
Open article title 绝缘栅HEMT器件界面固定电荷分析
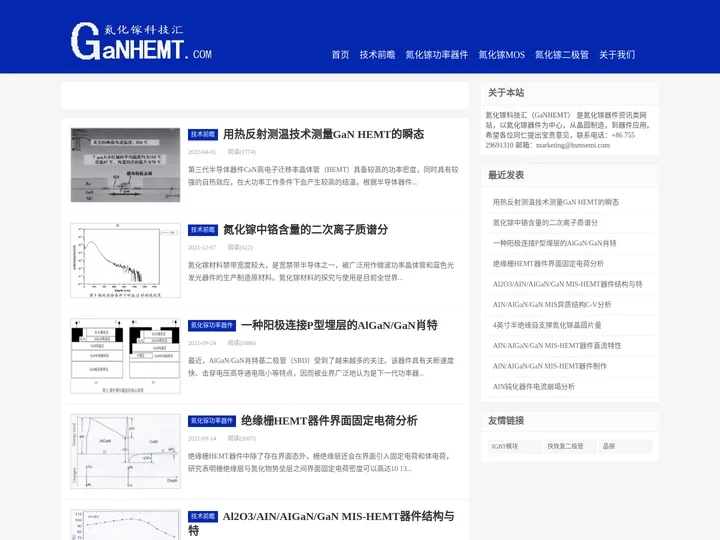[329, 421]
